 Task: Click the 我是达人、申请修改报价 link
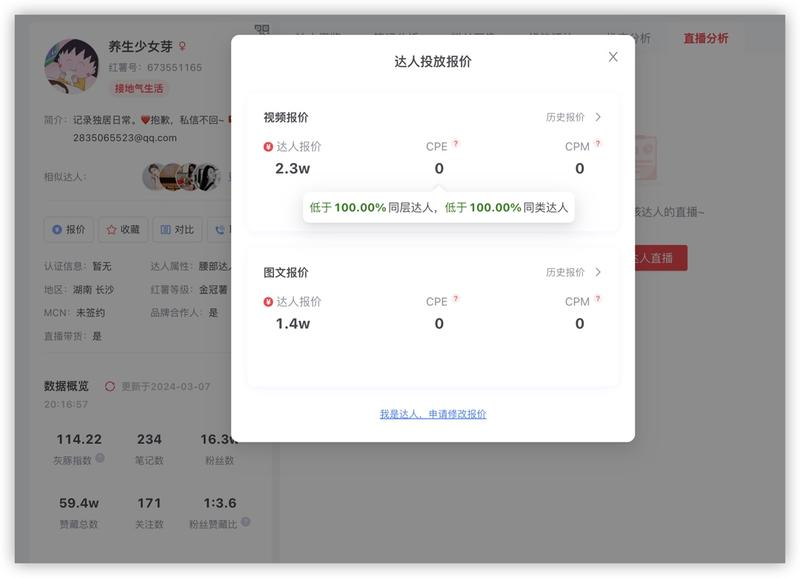point(433,414)
